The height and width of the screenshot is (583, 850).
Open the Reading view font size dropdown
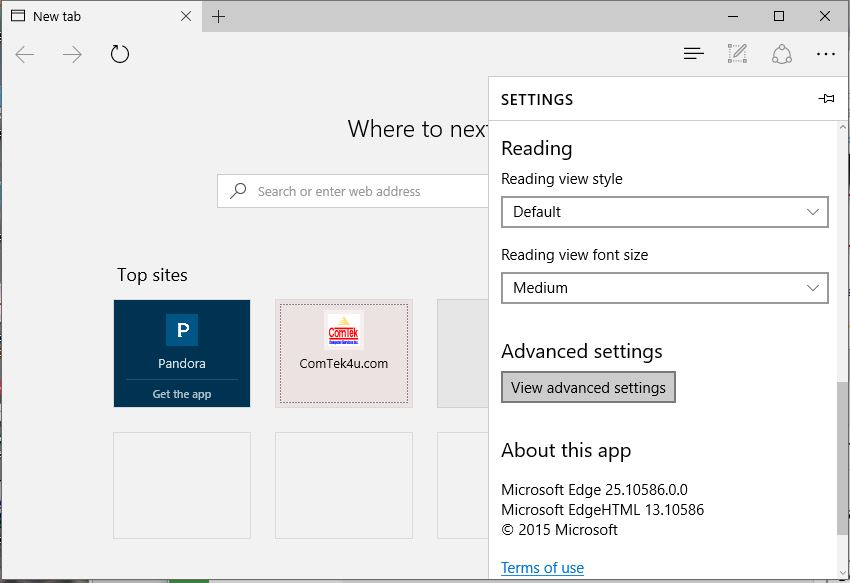pos(665,288)
